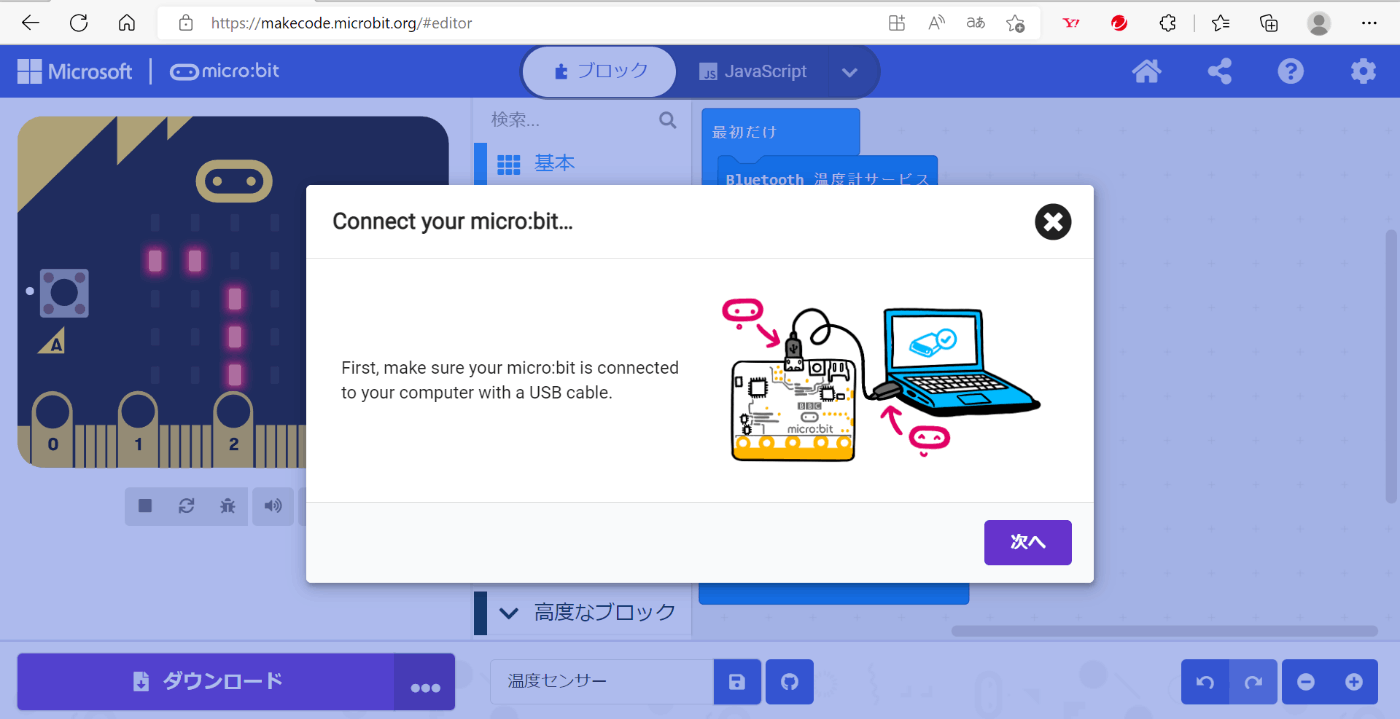Open browser favorites list
This screenshot has width=1400, height=719.
pos(1221,22)
